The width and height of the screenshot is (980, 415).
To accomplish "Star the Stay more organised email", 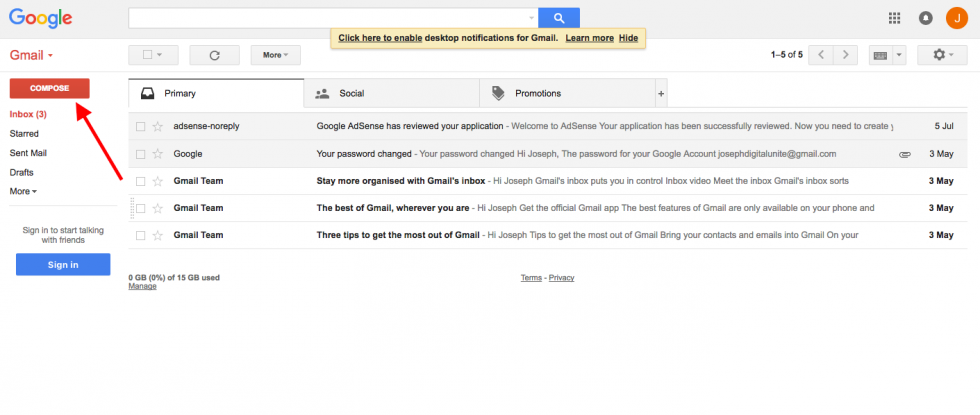I will click(x=158, y=181).
